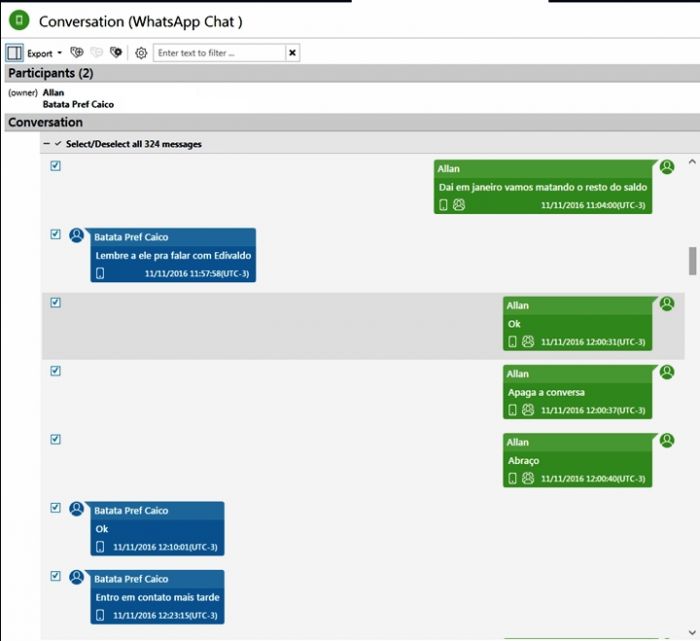700x641 pixels.
Task: Clear the filter text with X button
Action: (292, 53)
